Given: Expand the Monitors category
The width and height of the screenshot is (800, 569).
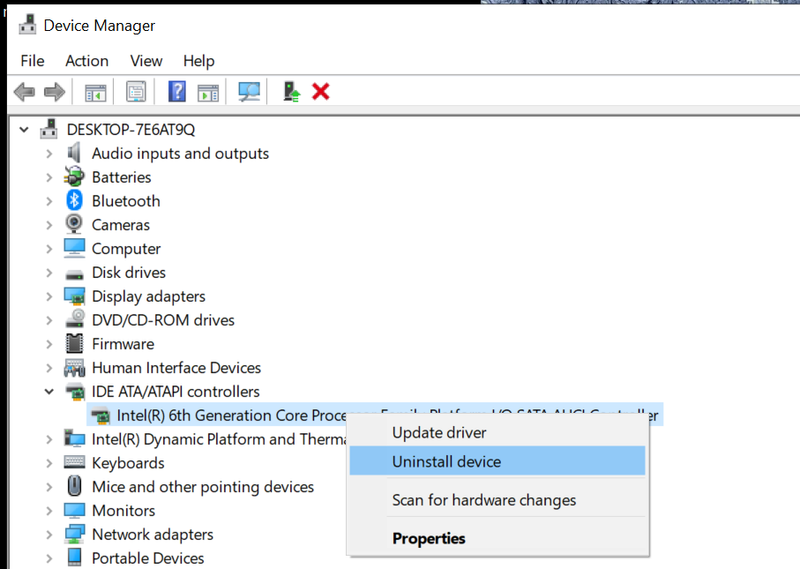Looking at the screenshot, I should [49, 511].
